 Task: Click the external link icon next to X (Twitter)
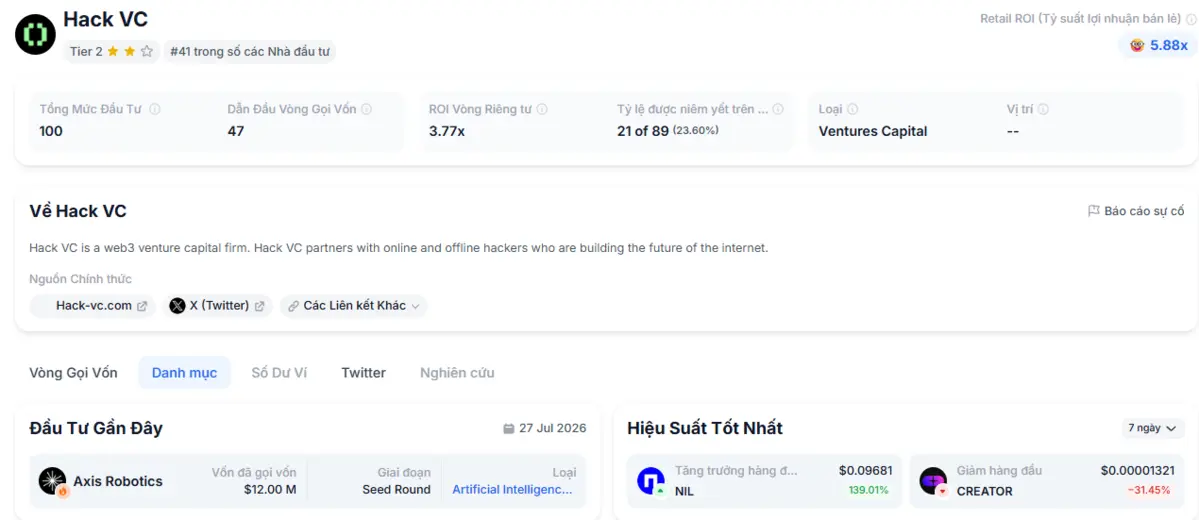pos(259,306)
